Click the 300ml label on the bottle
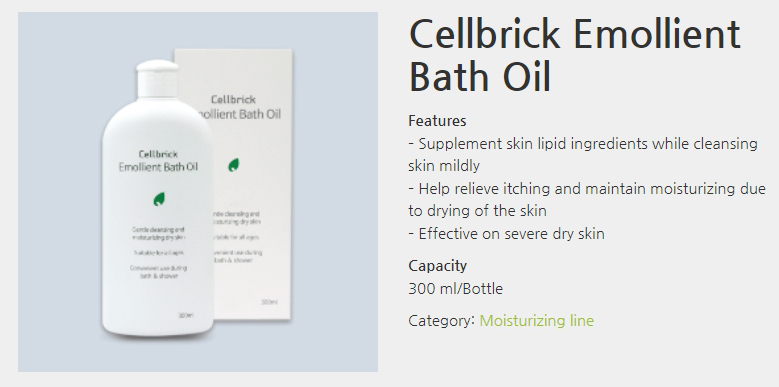The image size is (779, 387). pyautogui.click(x=186, y=315)
